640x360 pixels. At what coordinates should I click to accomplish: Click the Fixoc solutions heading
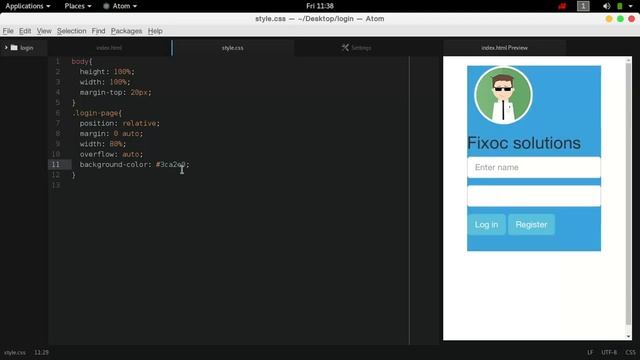coord(524,143)
